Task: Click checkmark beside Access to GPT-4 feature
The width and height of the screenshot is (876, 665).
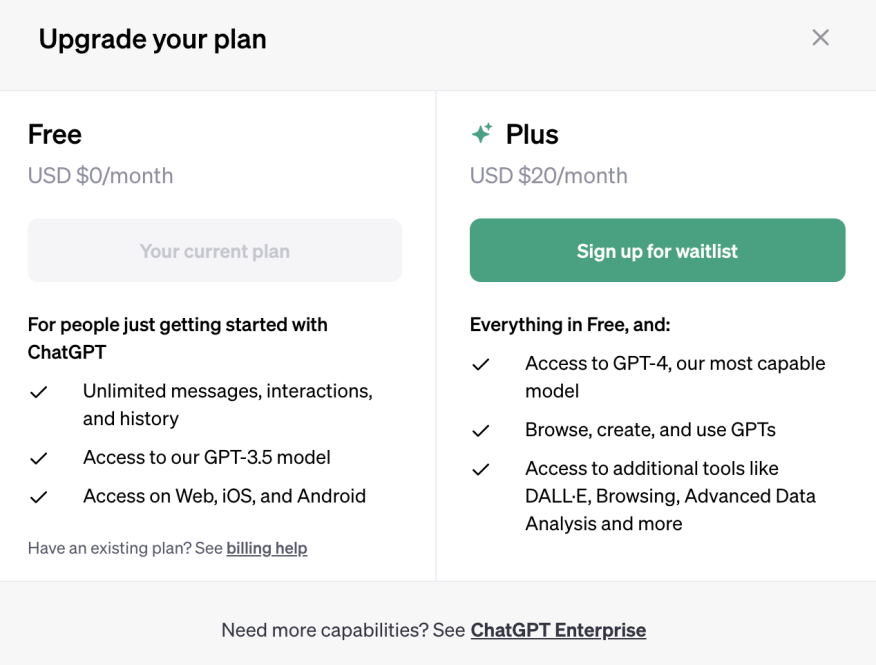Action: [x=481, y=363]
